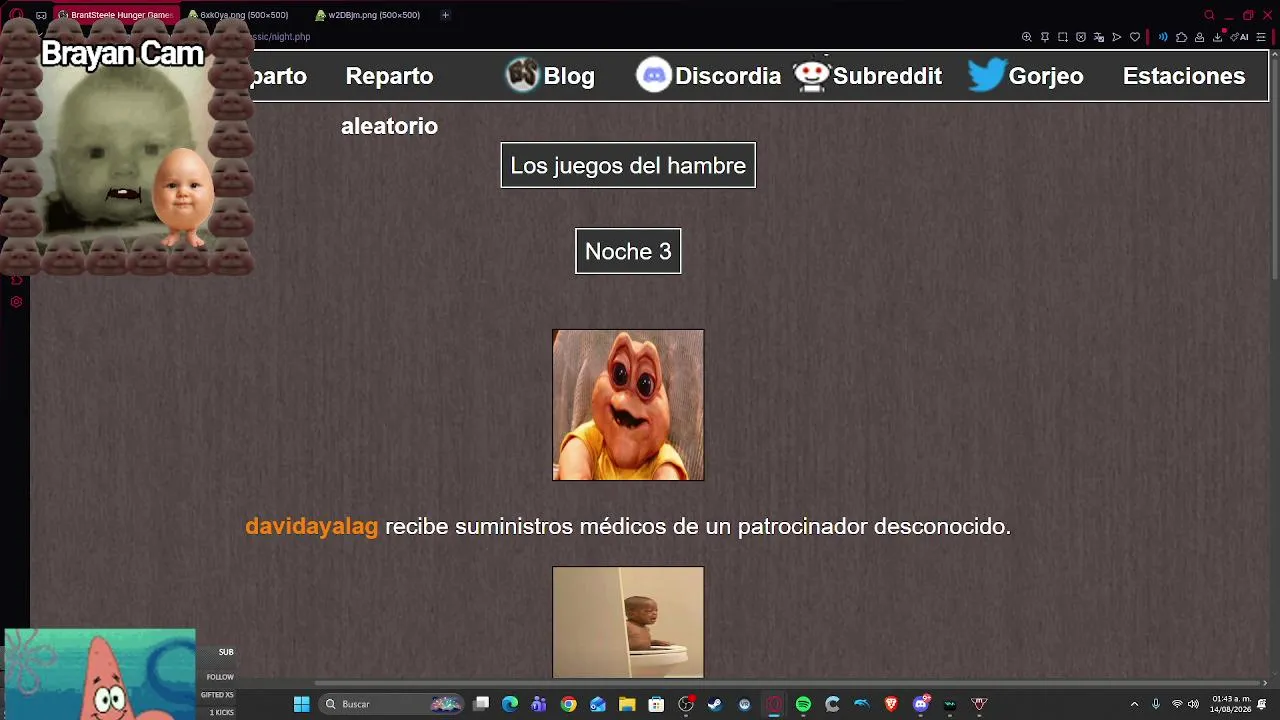Open the AI assistant icon
1280x720 pixels.
click(x=1241, y=37)
